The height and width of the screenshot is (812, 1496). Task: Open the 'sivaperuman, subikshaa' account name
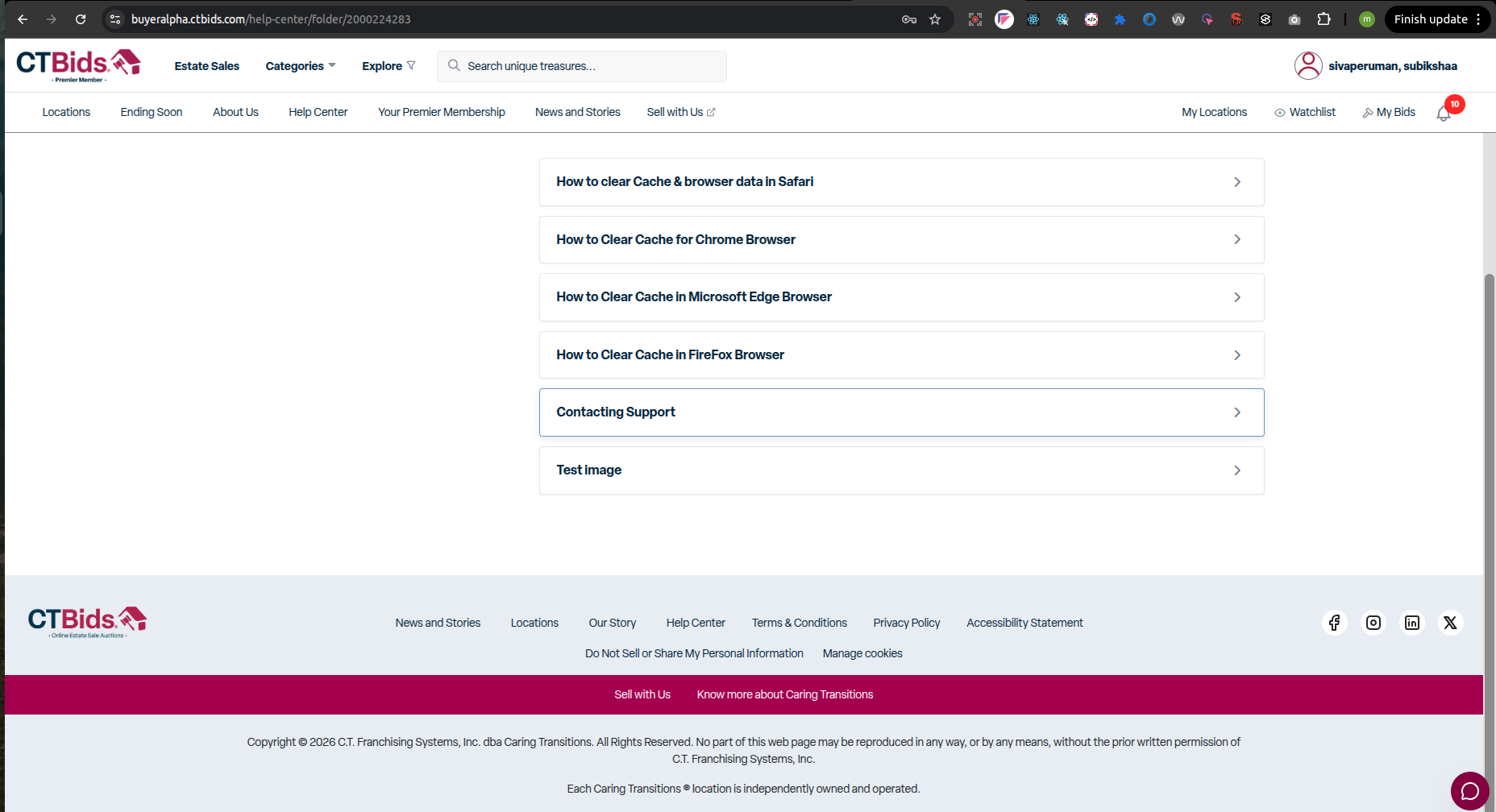point(1393,66)
